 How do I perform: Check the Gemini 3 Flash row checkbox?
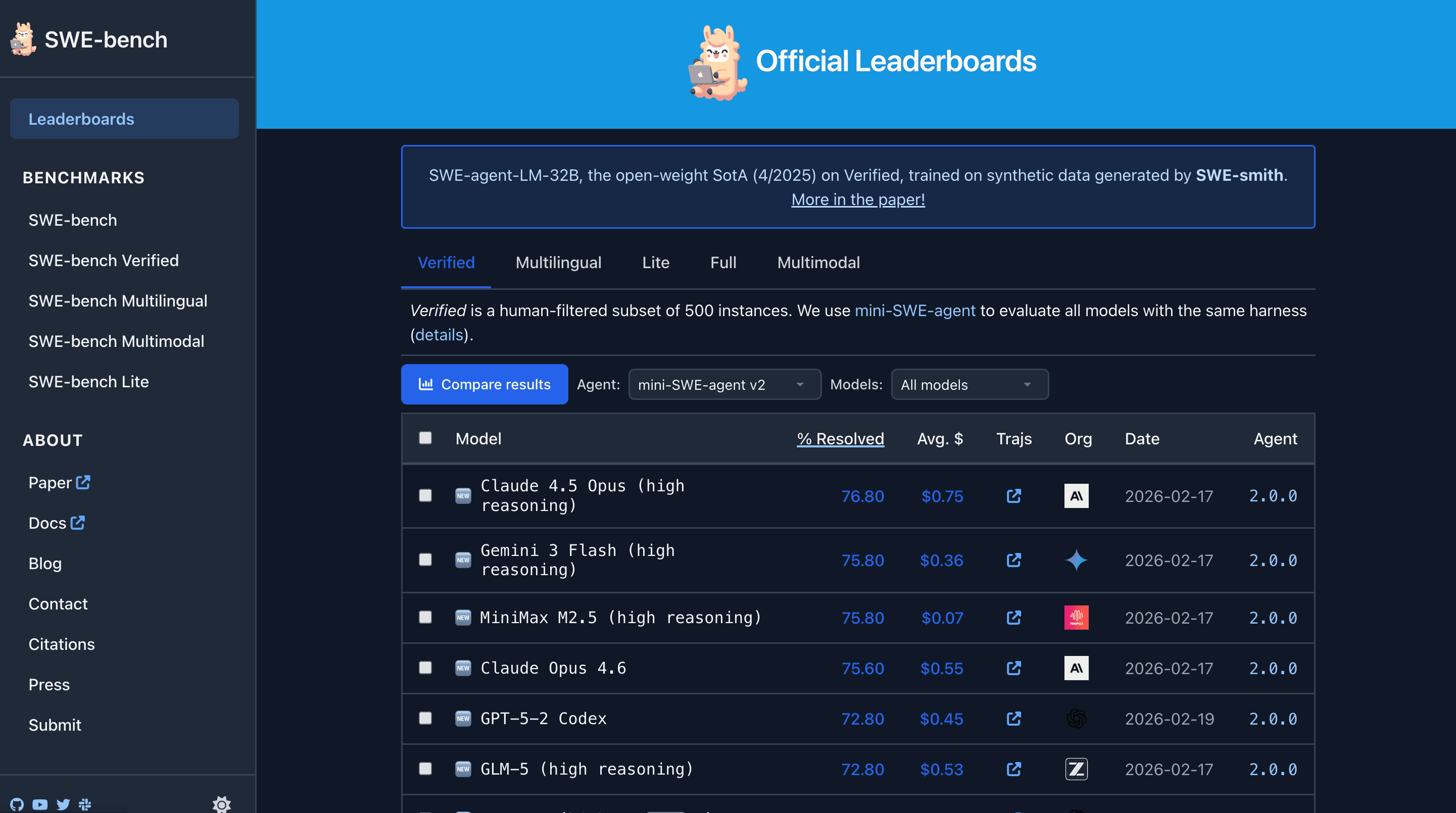tap(425, 560)
